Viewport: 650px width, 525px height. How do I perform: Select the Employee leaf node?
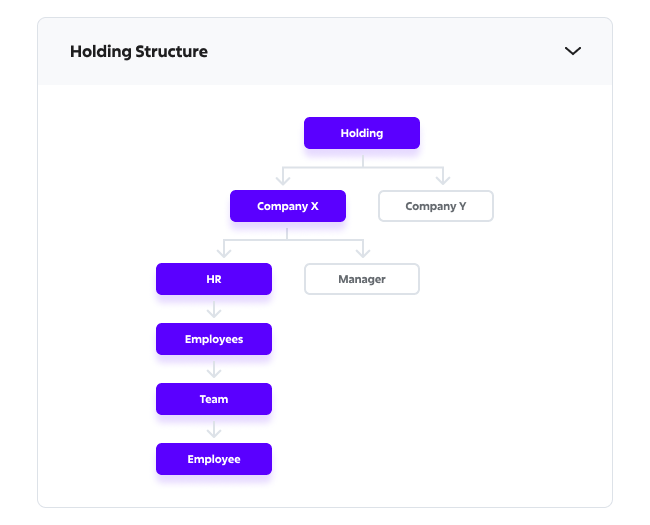[x=214, y=459]
